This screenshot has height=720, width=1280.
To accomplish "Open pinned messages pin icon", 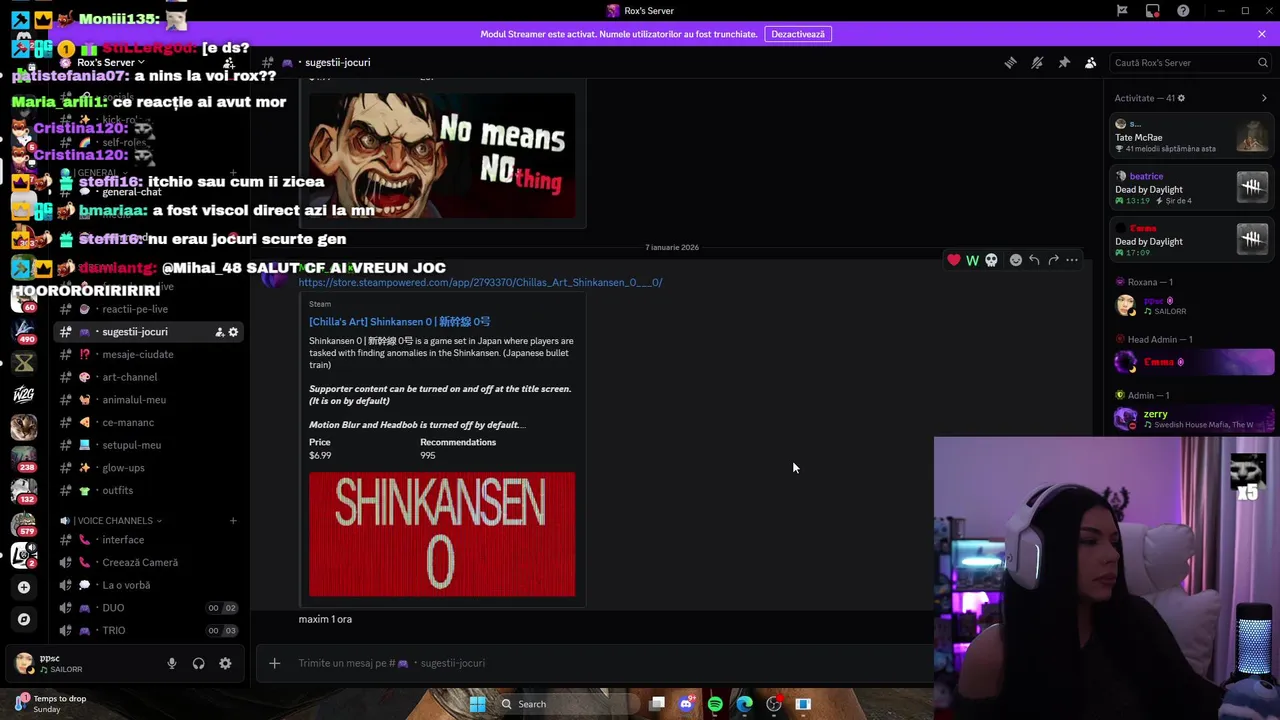I will point(1064,62).
